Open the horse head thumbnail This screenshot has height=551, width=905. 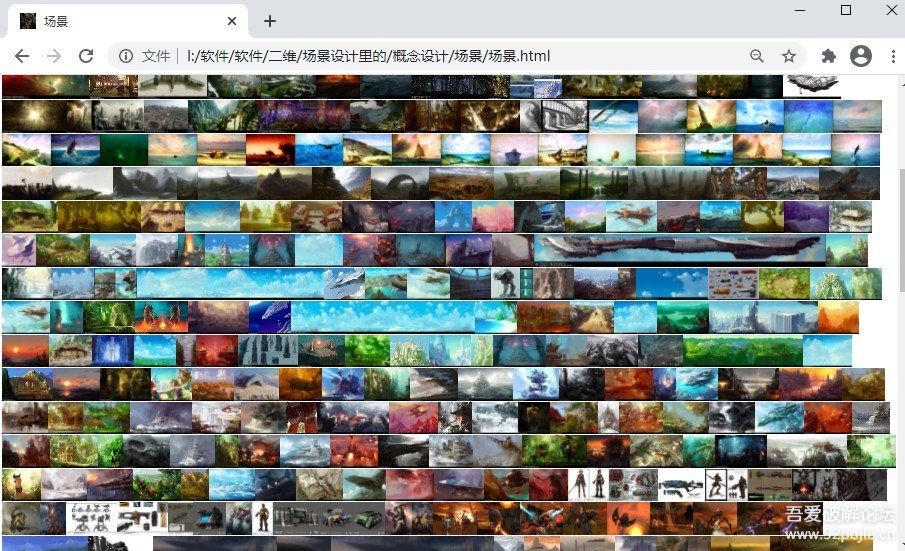pos(21,485)
